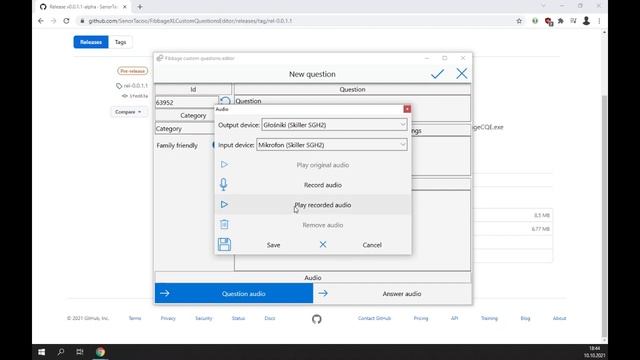Click the play original audio icon

pos(224,164)
